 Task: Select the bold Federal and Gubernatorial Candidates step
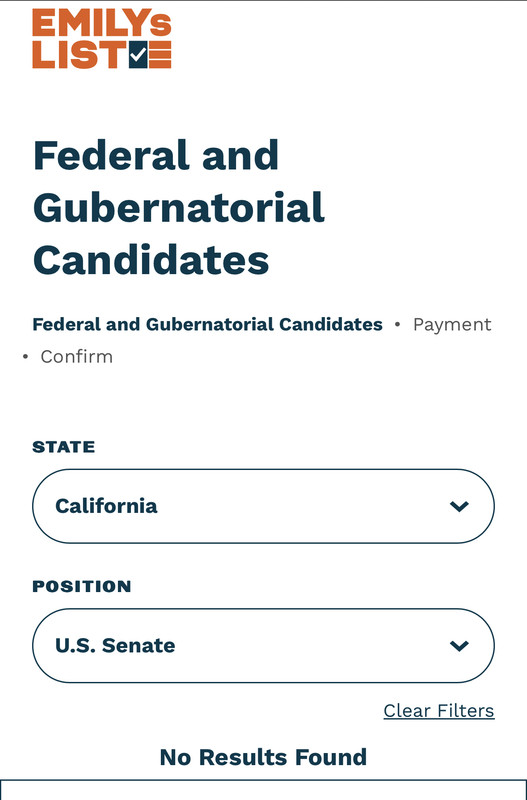(208, 324)
